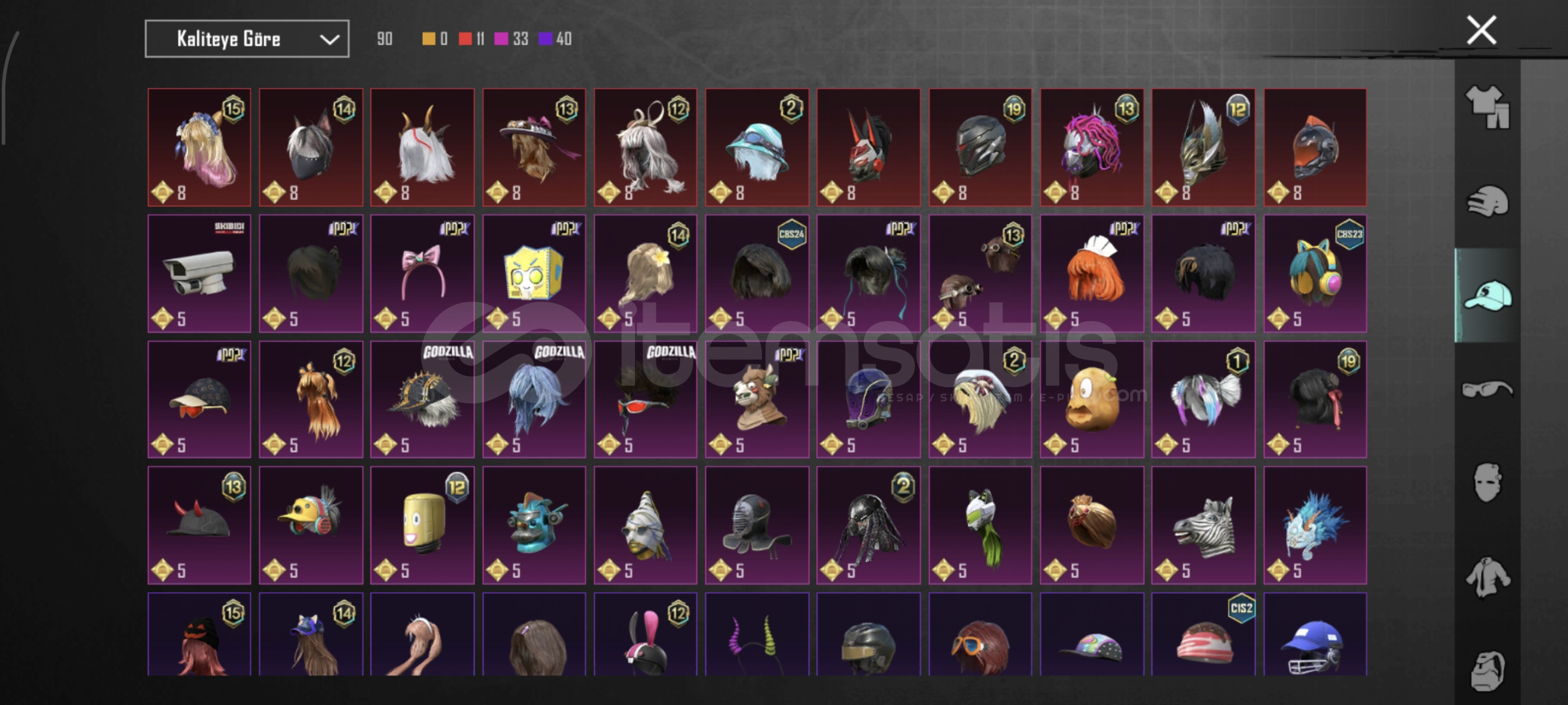1568x705 pixels.
Task: Click the dropdown chevron arrow
Action: [x=330, y=40]
